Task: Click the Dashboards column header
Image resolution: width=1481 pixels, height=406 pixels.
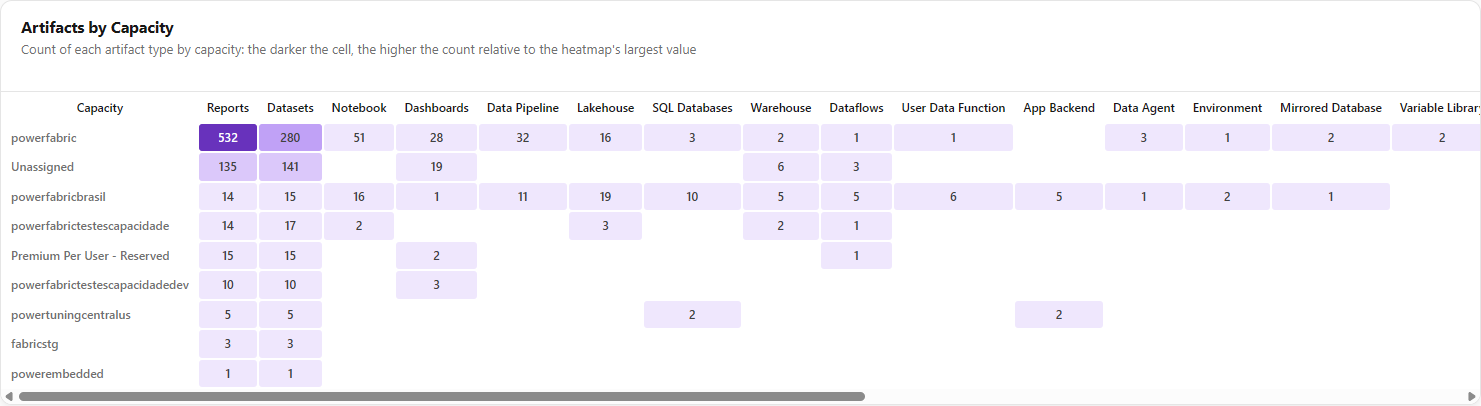Action: (x=436, y=108)
